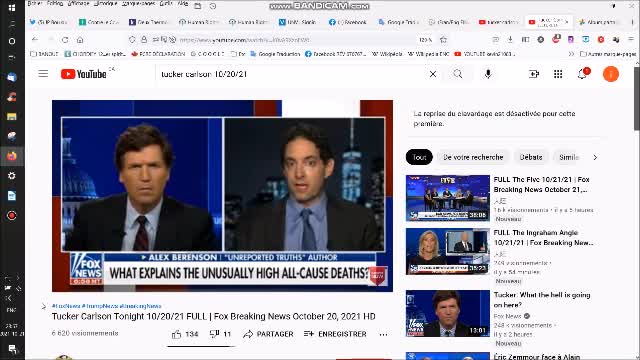This screenshot has height=360, width=640.
Task: Open the 'Wikipédia' bookmark
Action: (x=387, y=53)
